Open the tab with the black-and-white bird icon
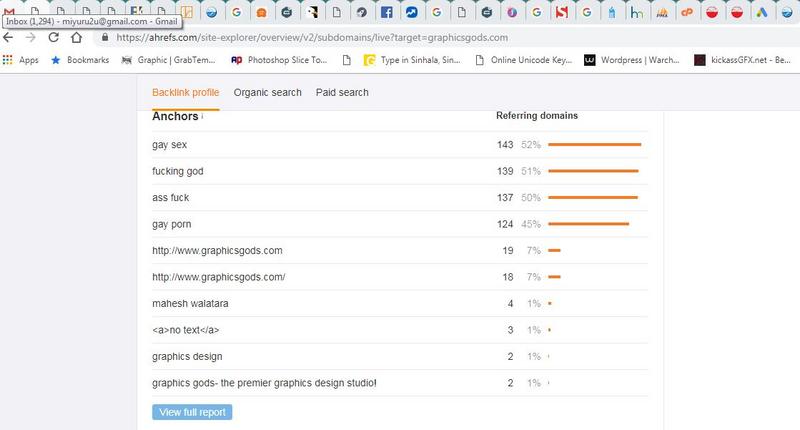800x430 pixels. [x=312, y=12]
